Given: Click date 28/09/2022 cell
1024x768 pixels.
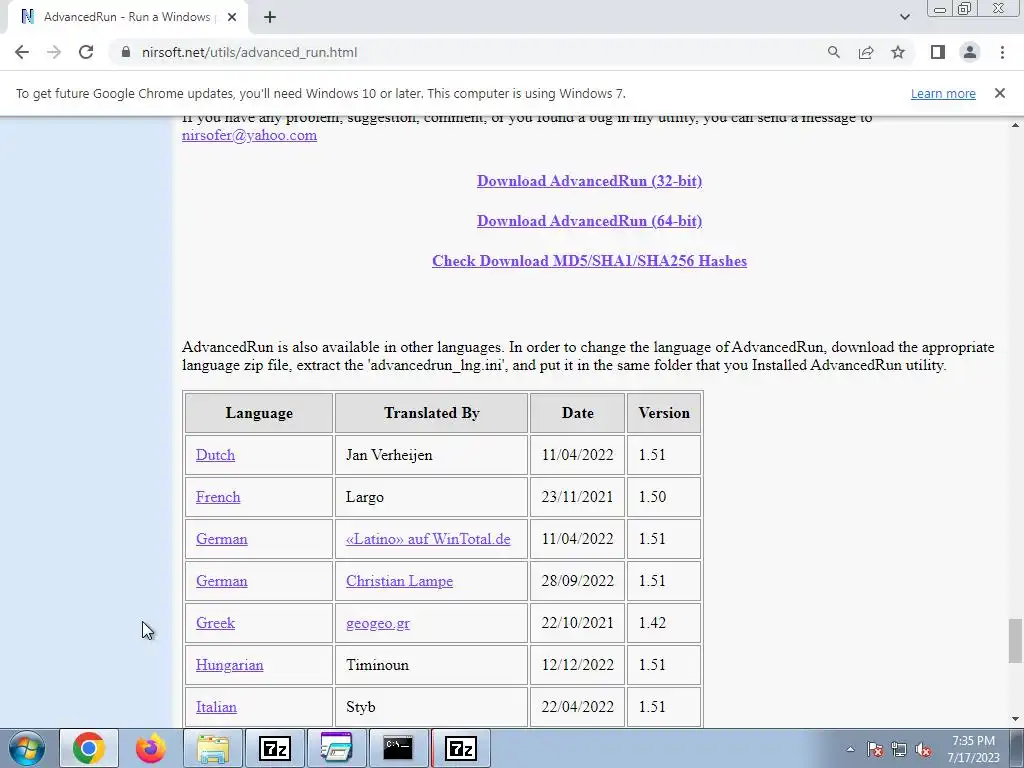Looking at the screenshot, I should tap(577, 581).
